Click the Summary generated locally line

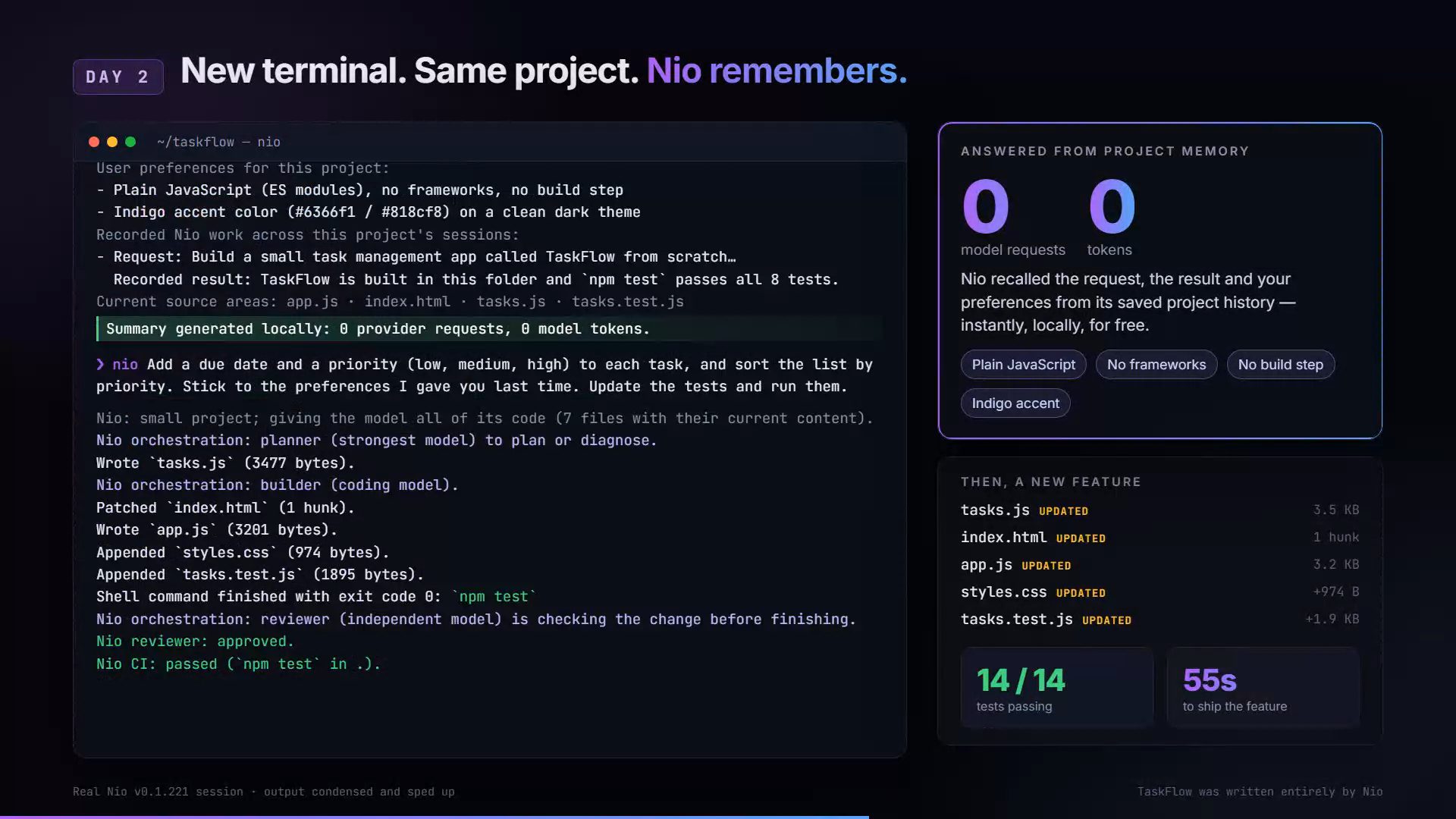click(490, 329)
